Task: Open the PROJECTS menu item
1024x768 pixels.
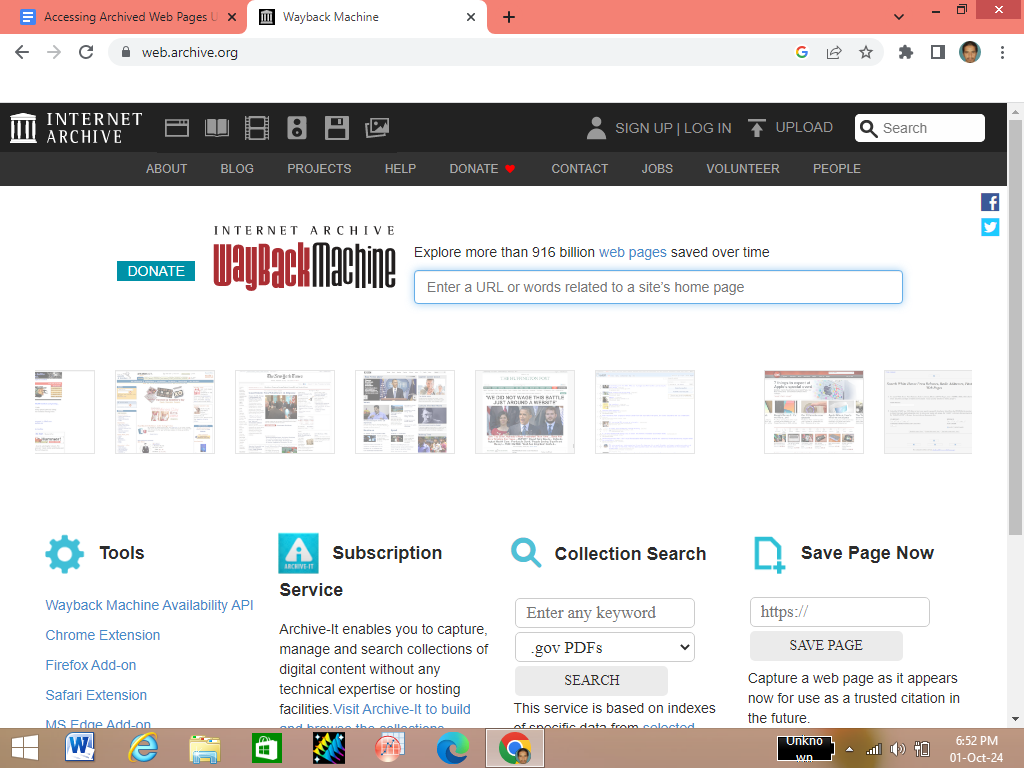Action: (x=319, y=168)
